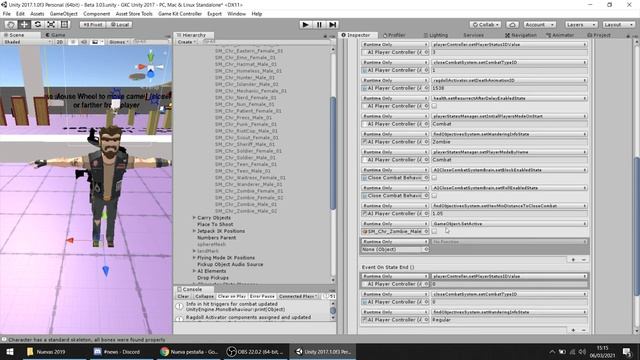Click the Inspector lock icon
Screen dimensions: 640x360
click(x=629, y=36)
